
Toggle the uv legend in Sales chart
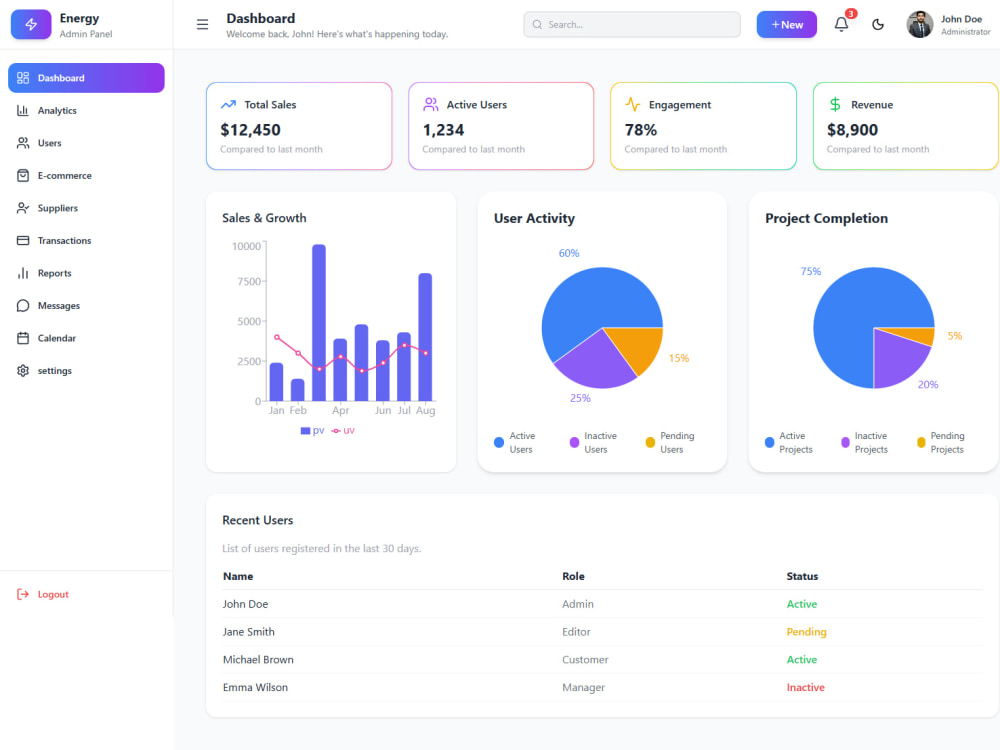[343, 430]
